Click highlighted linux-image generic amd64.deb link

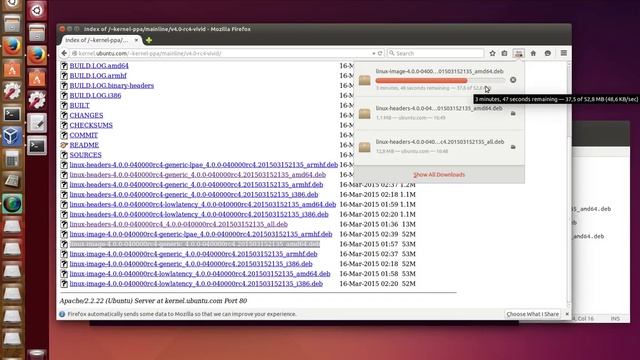[x=195, y=244]
